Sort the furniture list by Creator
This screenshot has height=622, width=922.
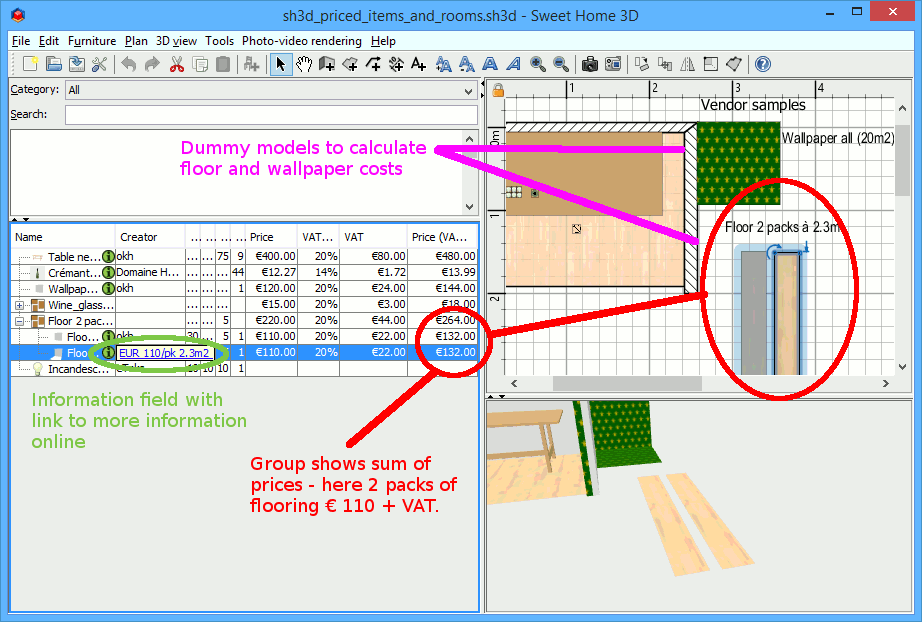pos(150,237)
